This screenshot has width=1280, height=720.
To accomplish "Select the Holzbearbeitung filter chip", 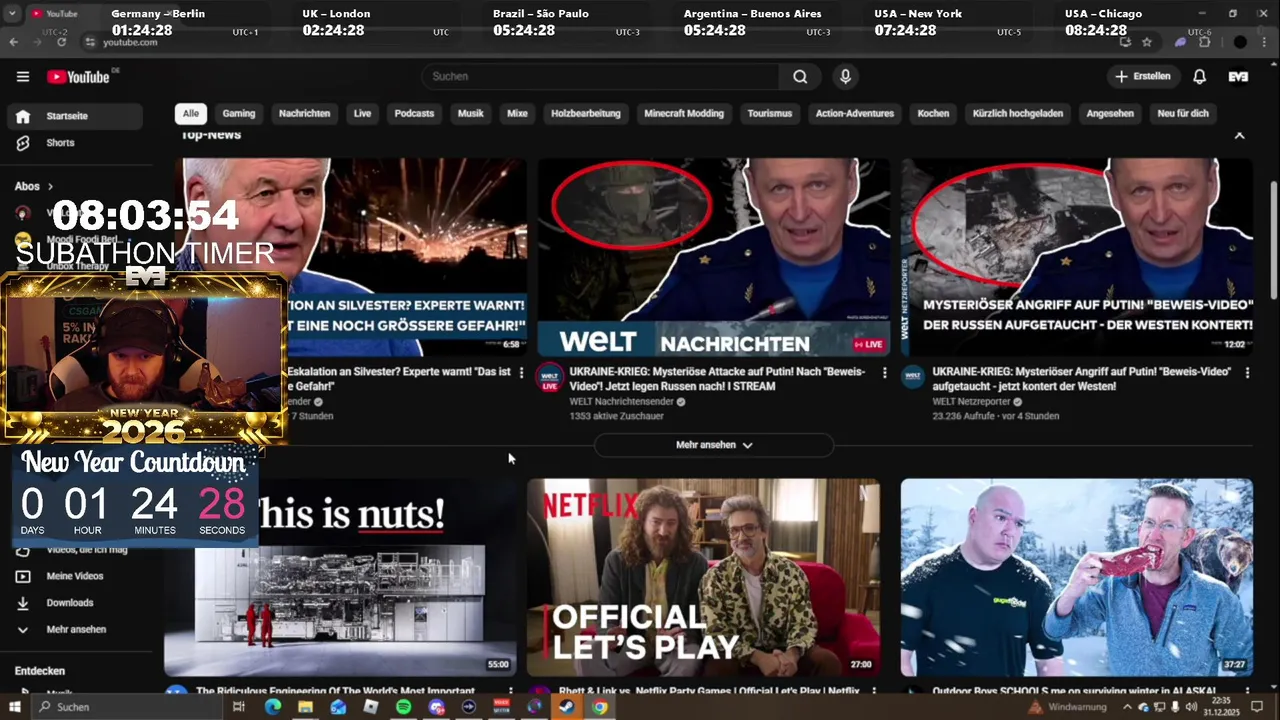I will [x=586, y=114].
